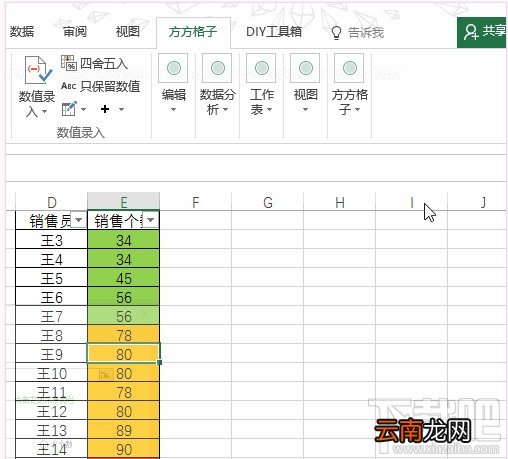The height and width of the screenshot is (459, 508).
Task: Open the 销售员 filter dropdown
Action: tap(79, 220)
